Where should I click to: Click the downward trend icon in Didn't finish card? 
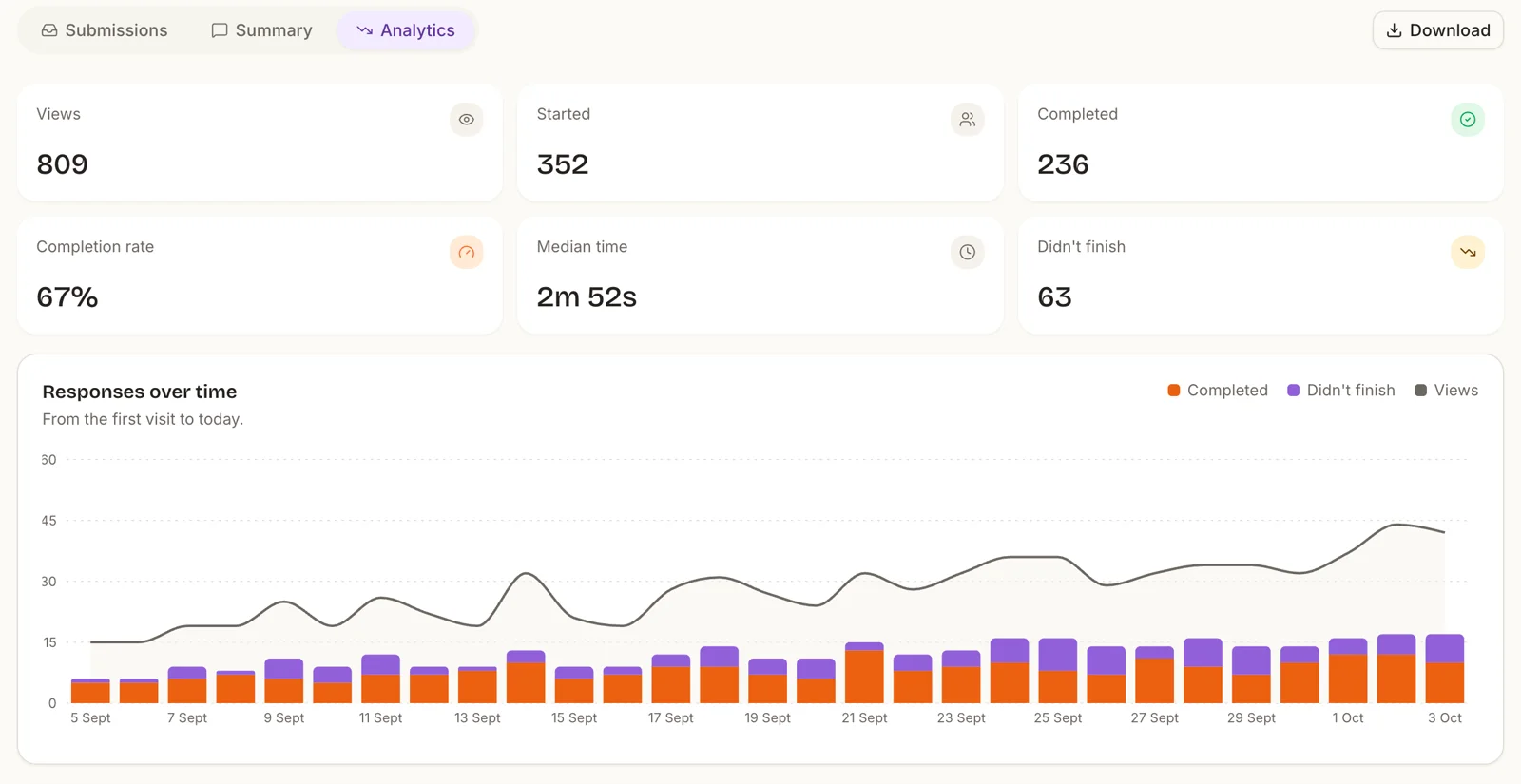tap(1468, 252)
